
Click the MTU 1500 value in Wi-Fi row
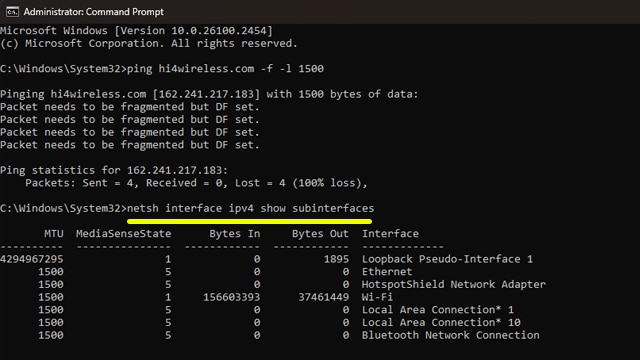point(51,297)
